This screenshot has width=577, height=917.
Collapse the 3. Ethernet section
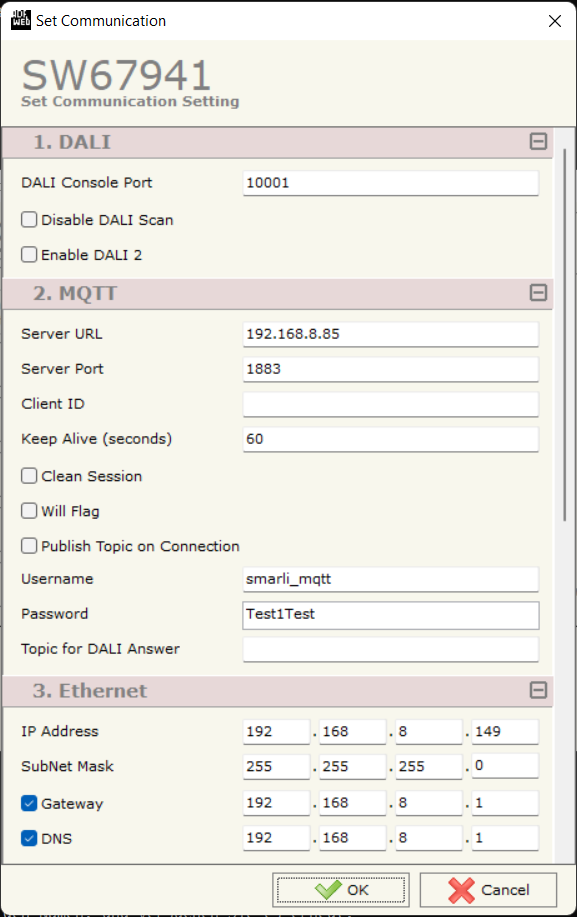(538, 690)
